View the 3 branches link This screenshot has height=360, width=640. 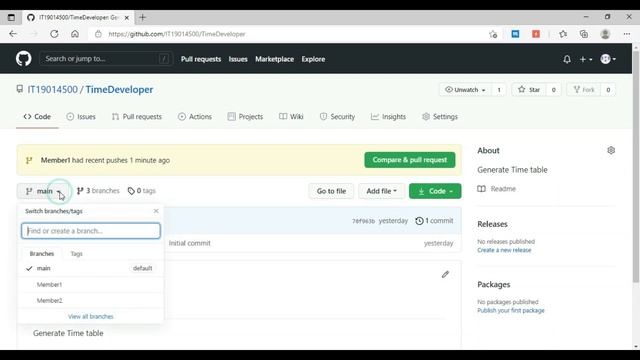coord(98,191)
